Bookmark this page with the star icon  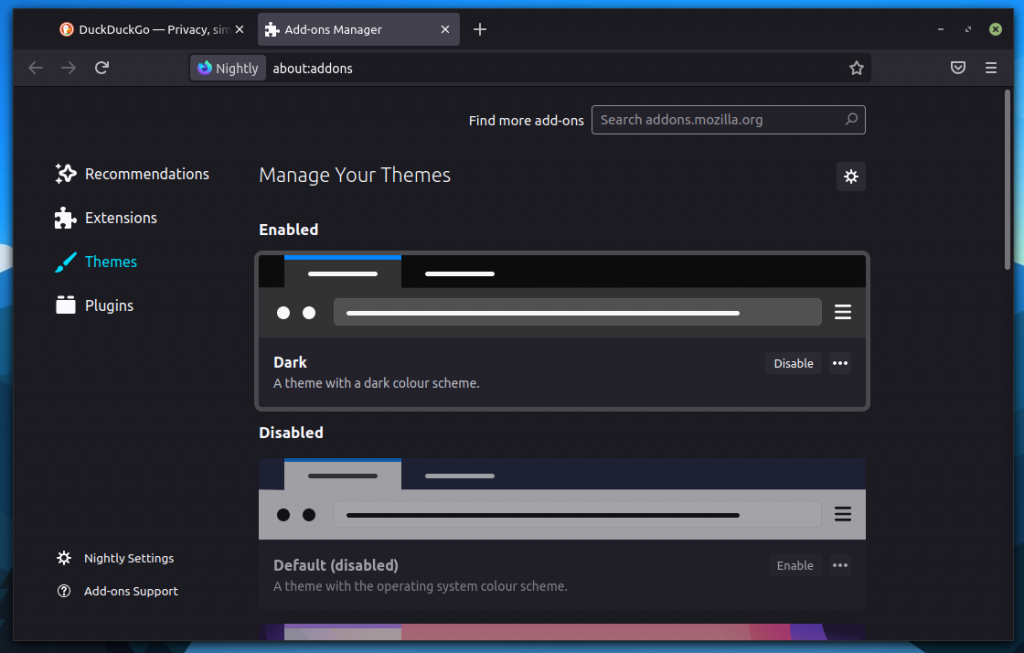tap(856, 68)
